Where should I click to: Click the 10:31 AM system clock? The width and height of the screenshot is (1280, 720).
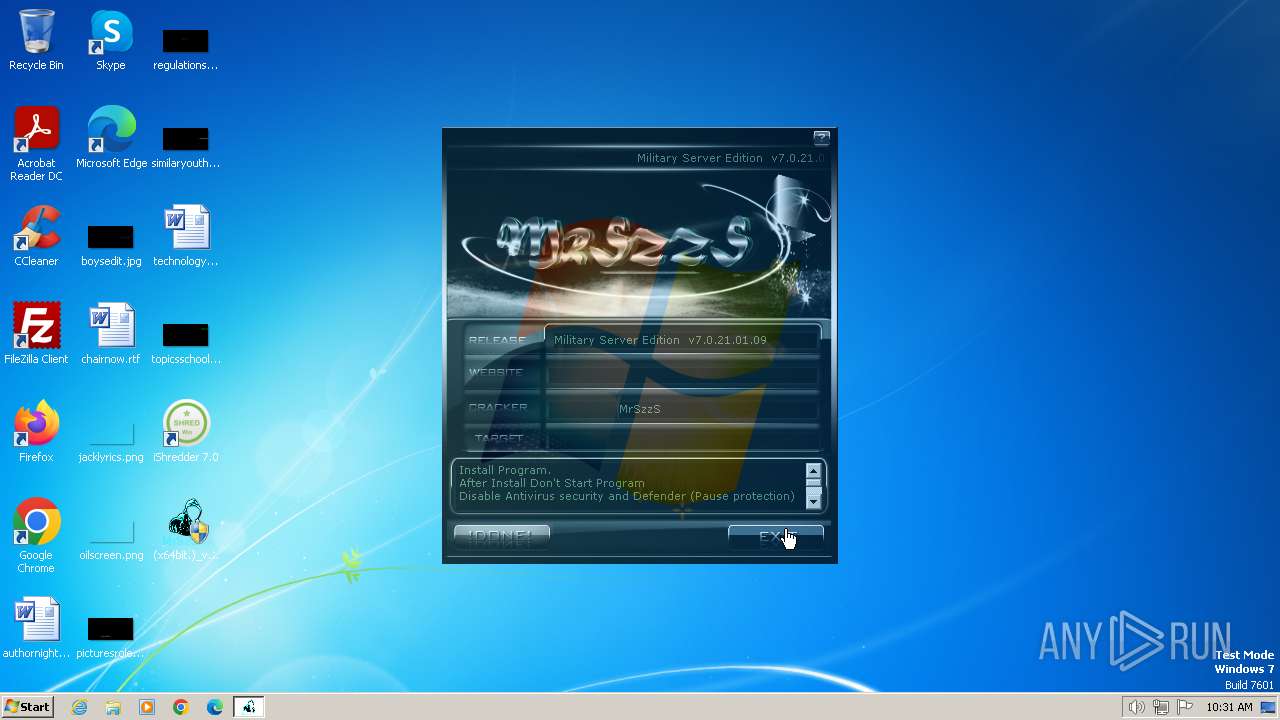pos(1229,707)
